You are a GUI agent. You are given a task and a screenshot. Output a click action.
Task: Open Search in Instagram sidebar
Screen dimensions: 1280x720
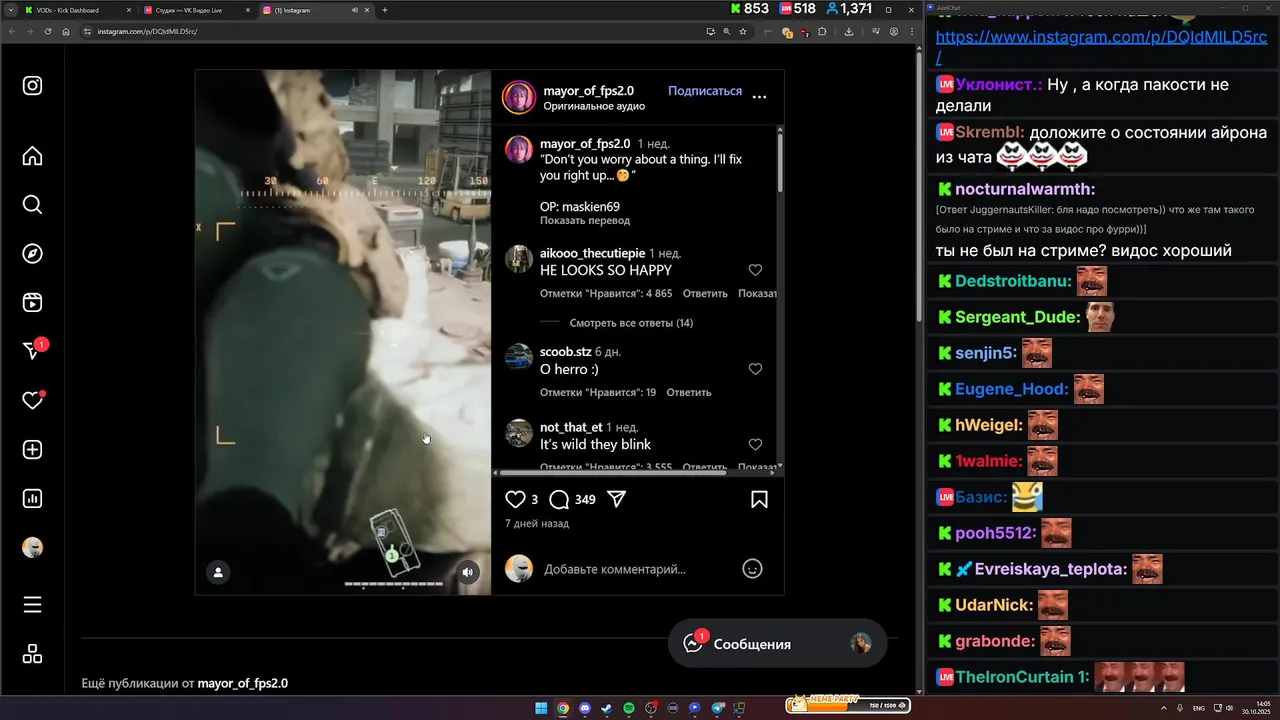(x=32, y=205)
